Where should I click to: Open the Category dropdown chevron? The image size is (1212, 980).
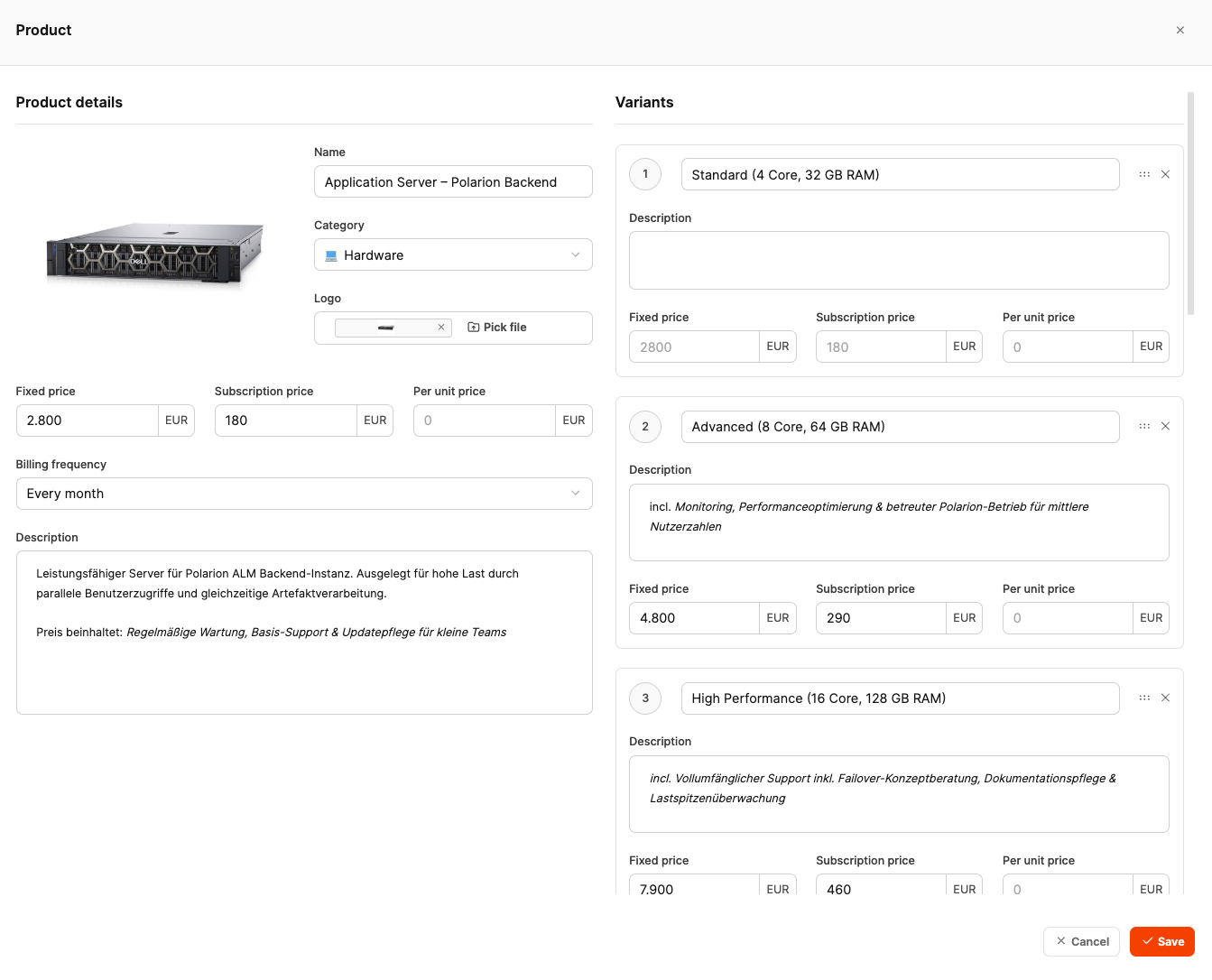point(576,254)
